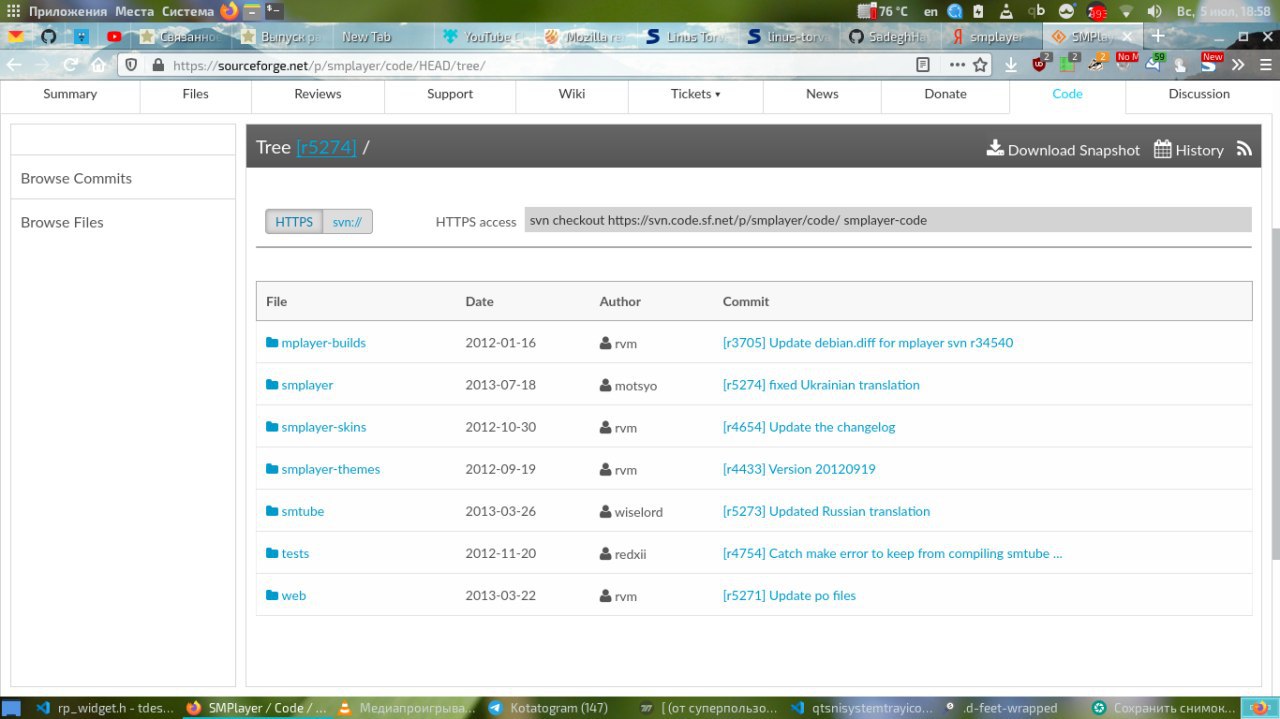Screen dimensions: 1280x719
Task: Open Browse Files in sidebar
Action: [62, 222]
